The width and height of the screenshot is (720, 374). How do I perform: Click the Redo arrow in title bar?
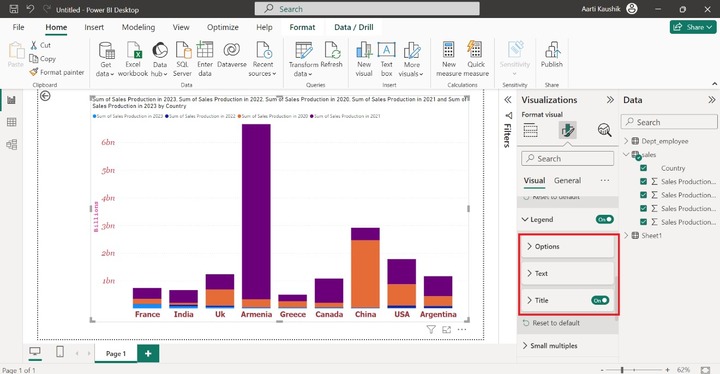[x=46, y=9]
